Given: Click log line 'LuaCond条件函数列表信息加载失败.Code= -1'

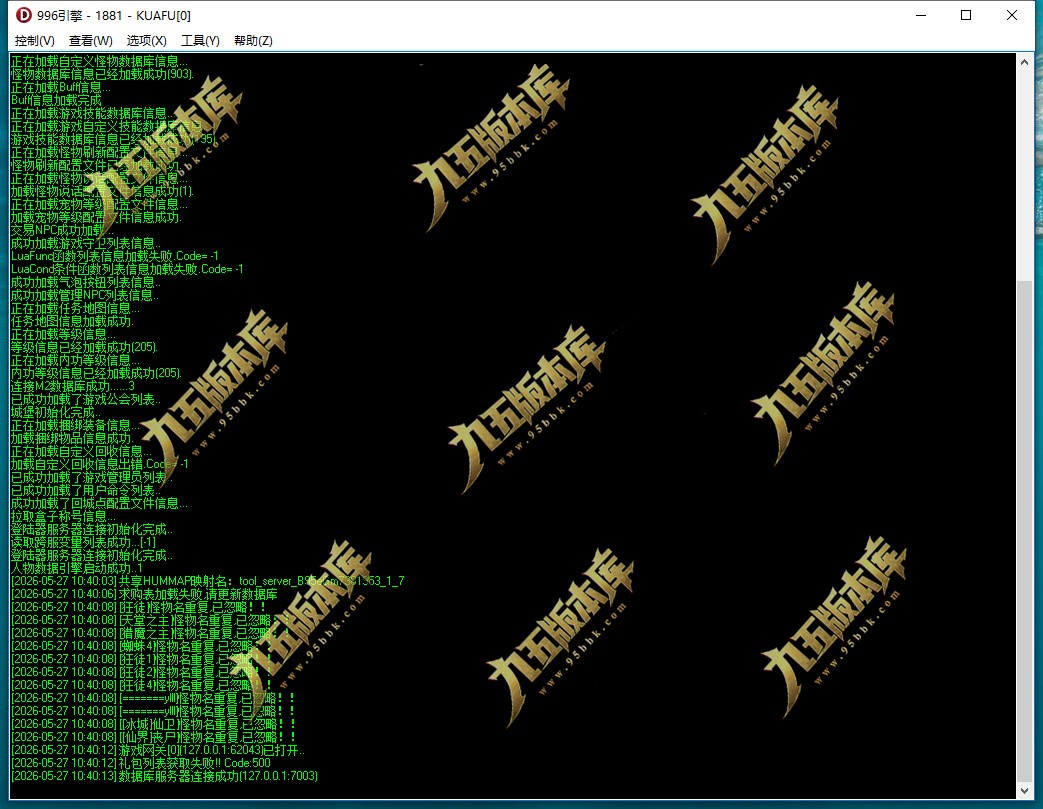Looking at the screenshot, I should pos(127,269).
